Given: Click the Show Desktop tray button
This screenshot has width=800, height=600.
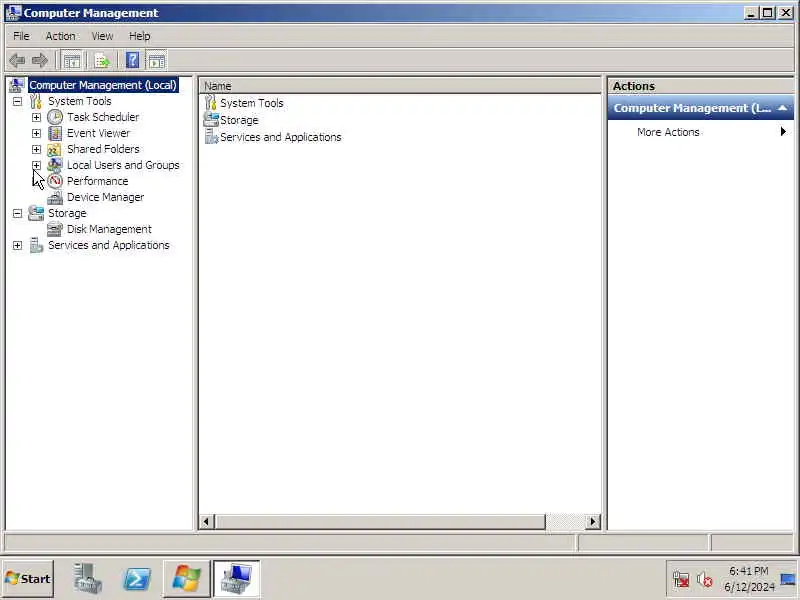Looking at the screenshot, I should click(x=788, y=580).
